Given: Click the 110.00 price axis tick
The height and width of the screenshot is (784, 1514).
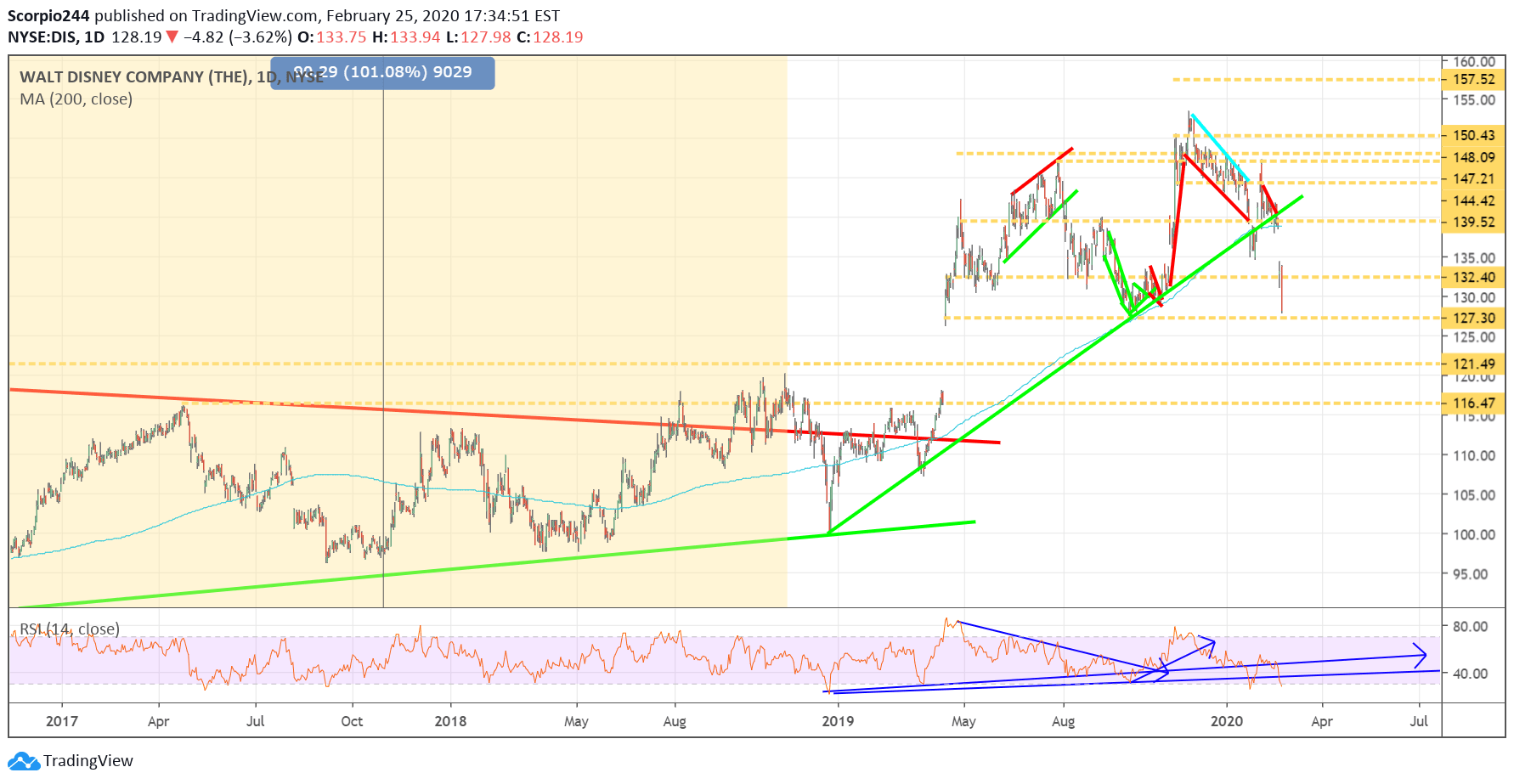Looking at the screenshot, I should coord(1474,455).
